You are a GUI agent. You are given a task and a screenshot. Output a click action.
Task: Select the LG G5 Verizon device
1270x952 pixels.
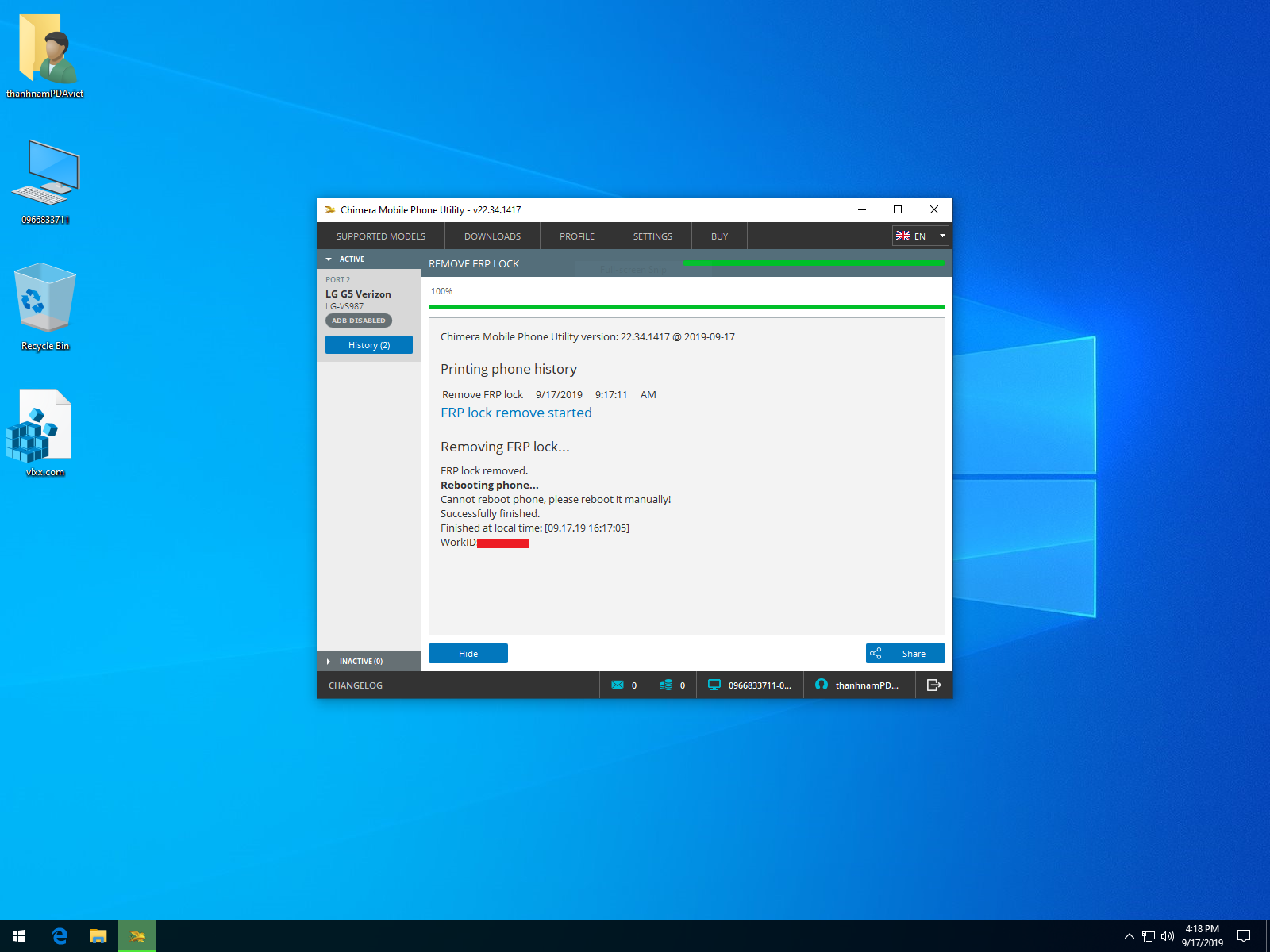(358, 294)
